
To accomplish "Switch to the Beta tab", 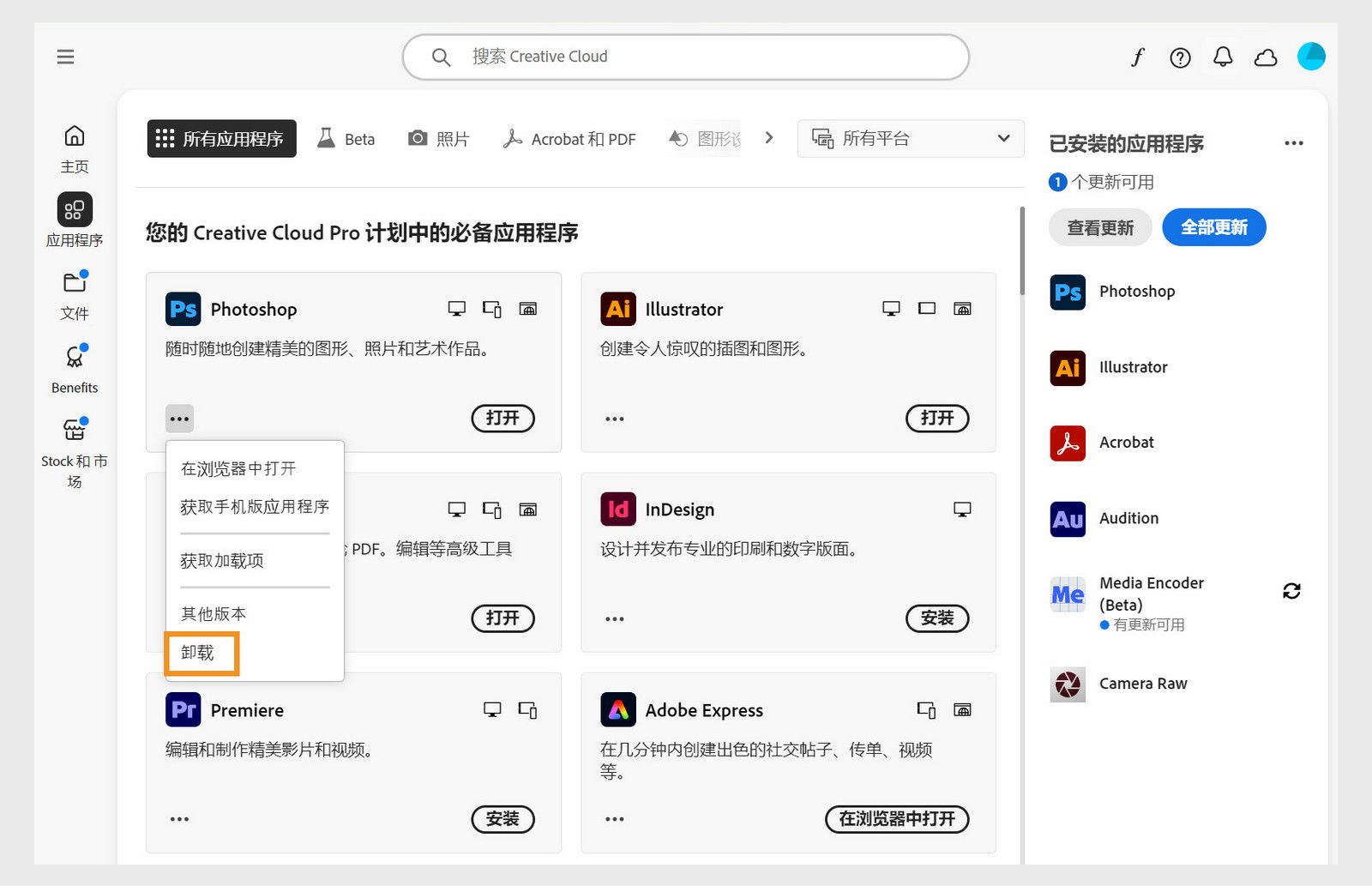I will (x=346, y=138).
